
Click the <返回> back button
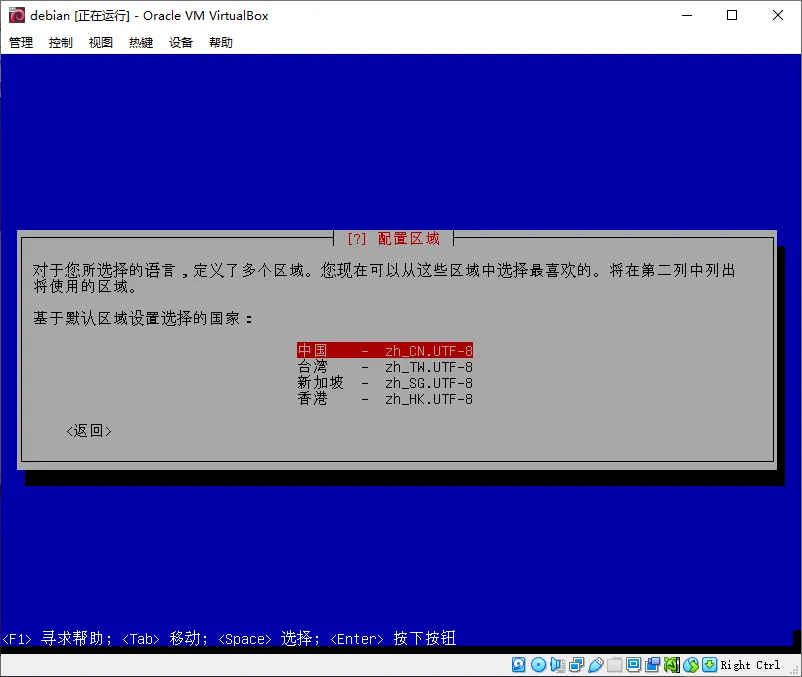(x=89, y=431)
